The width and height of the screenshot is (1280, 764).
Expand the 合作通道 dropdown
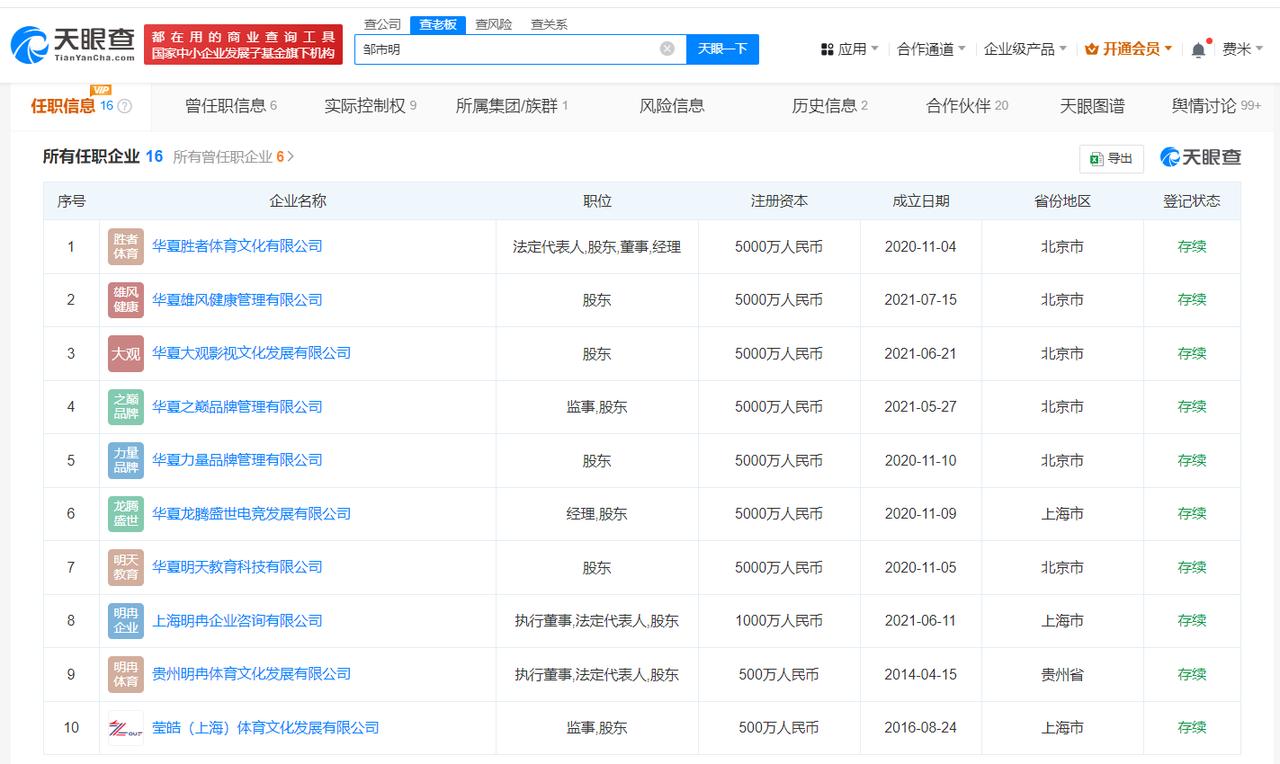pyautogui.click(x=931, y=49)
